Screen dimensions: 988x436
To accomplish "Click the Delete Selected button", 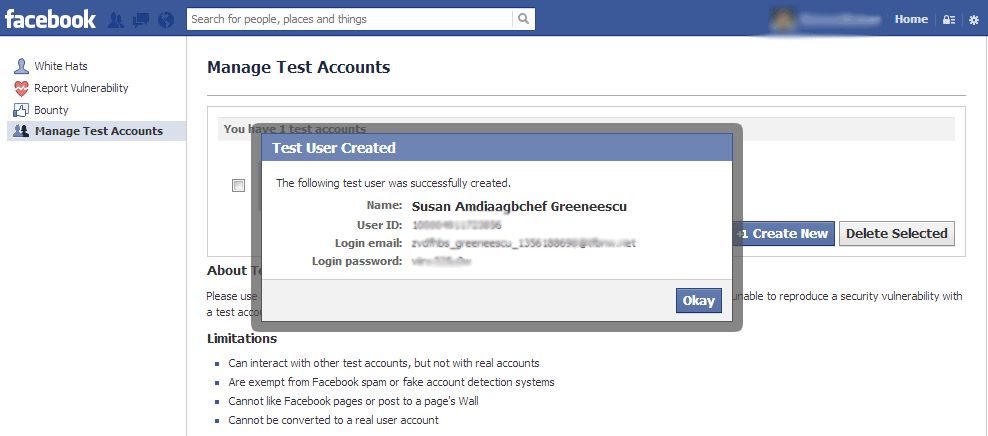I will pyautogui.click(x=896, y=233).
